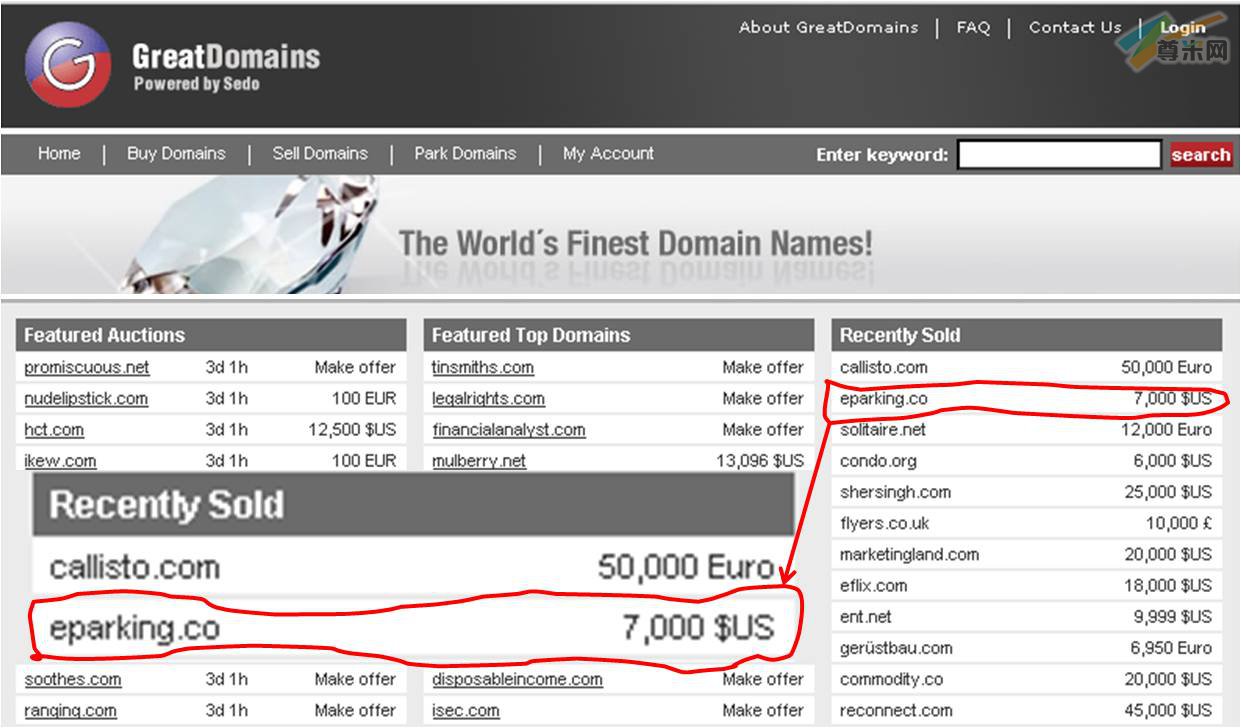Select gerüstbau.com sold entry
This screenshot has height=728, width=1241.
tap(896, 648)
